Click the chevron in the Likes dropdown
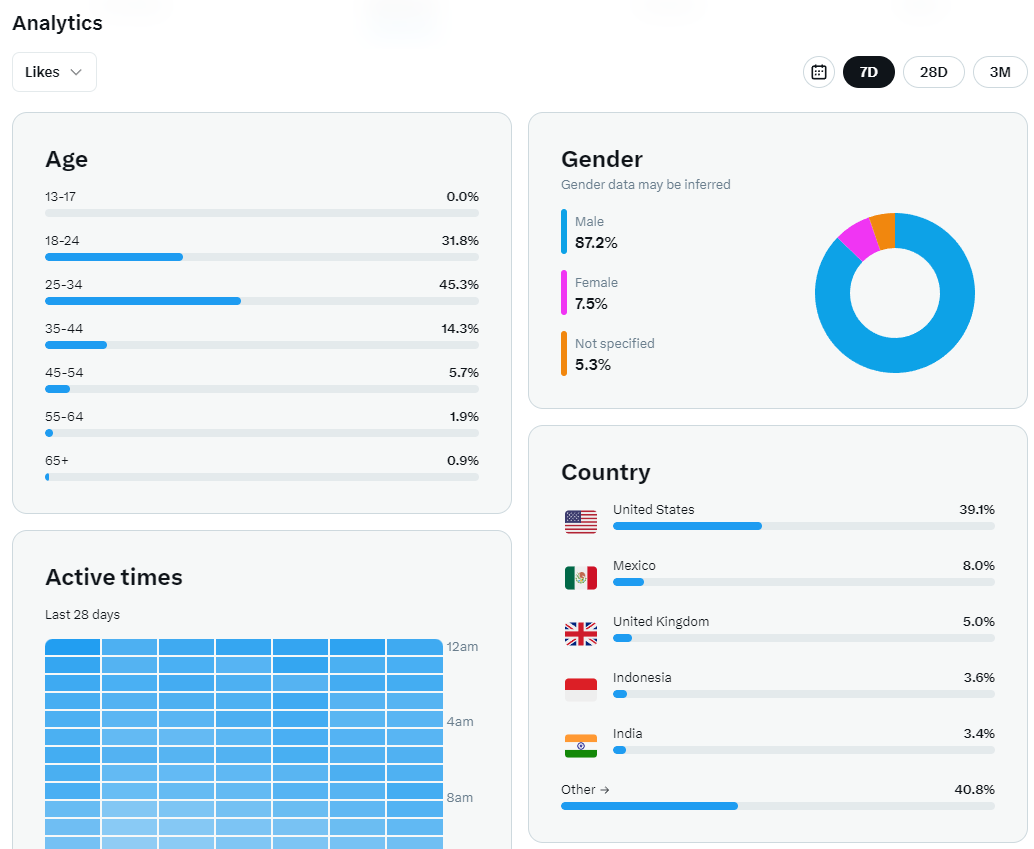 (76, 72)
